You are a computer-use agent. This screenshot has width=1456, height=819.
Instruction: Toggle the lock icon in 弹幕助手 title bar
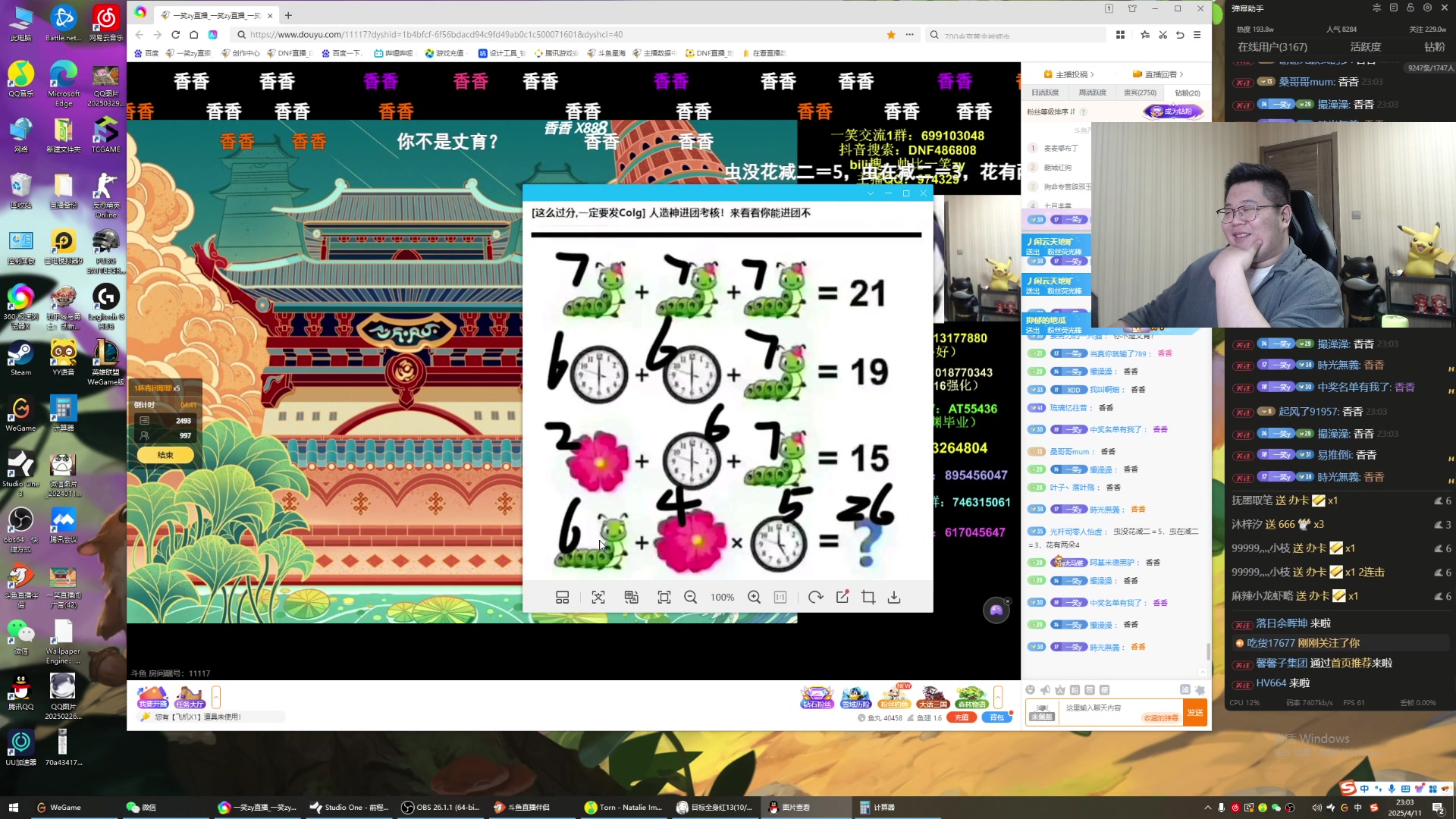(x=1410, y=8)
